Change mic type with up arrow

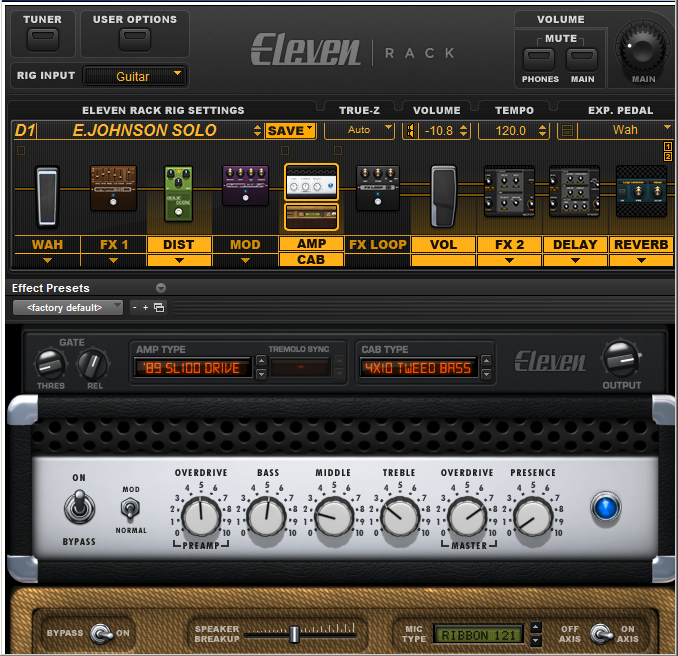pos(536,627)
